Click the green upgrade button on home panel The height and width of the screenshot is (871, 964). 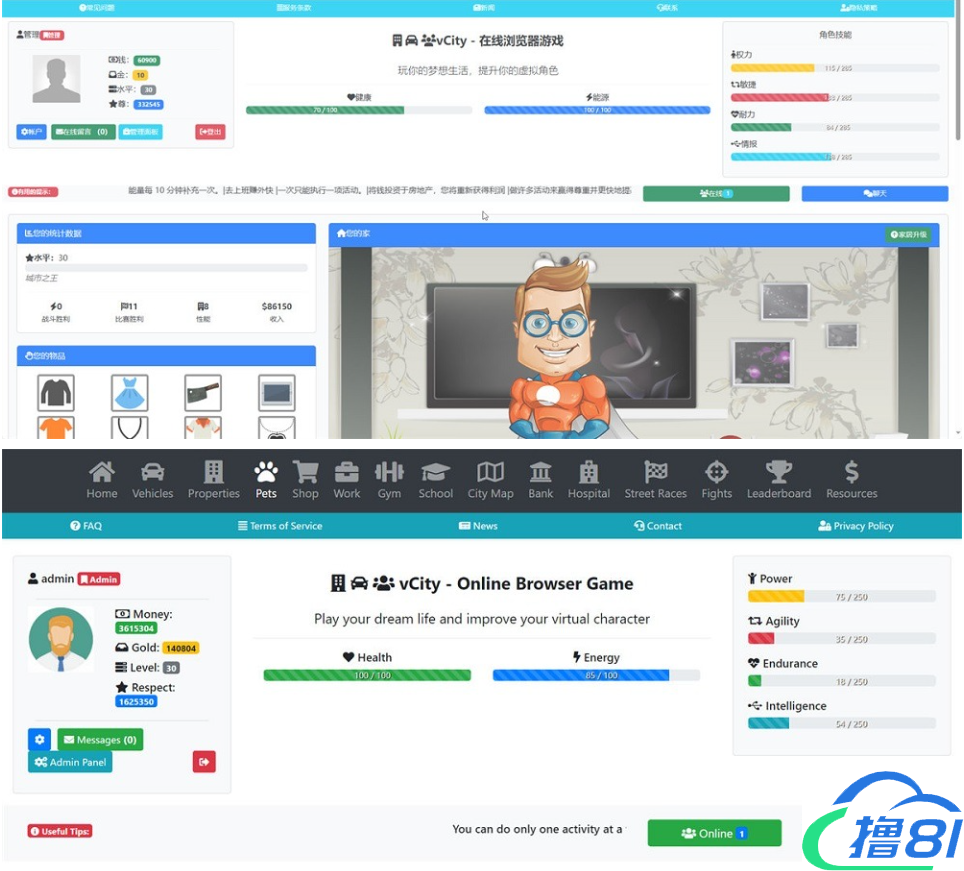(909, 234)
